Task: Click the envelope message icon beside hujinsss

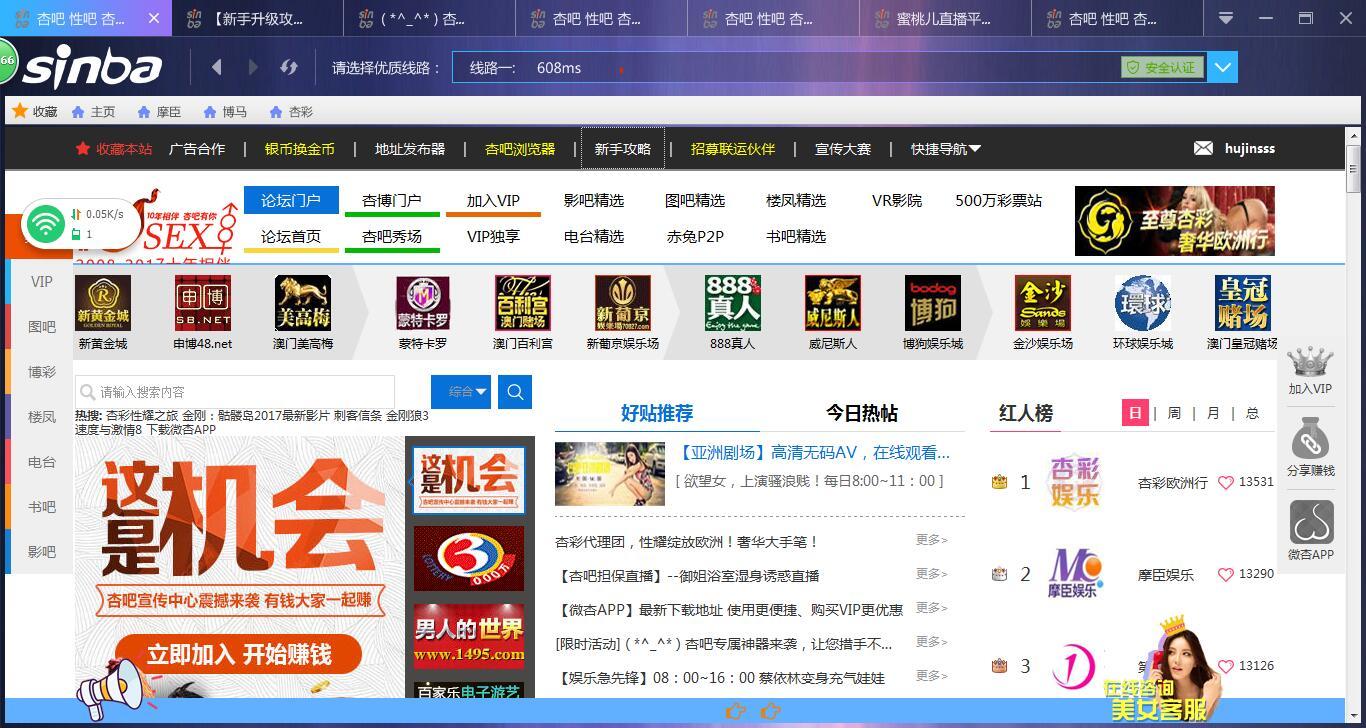Action: coord(1203,148)
